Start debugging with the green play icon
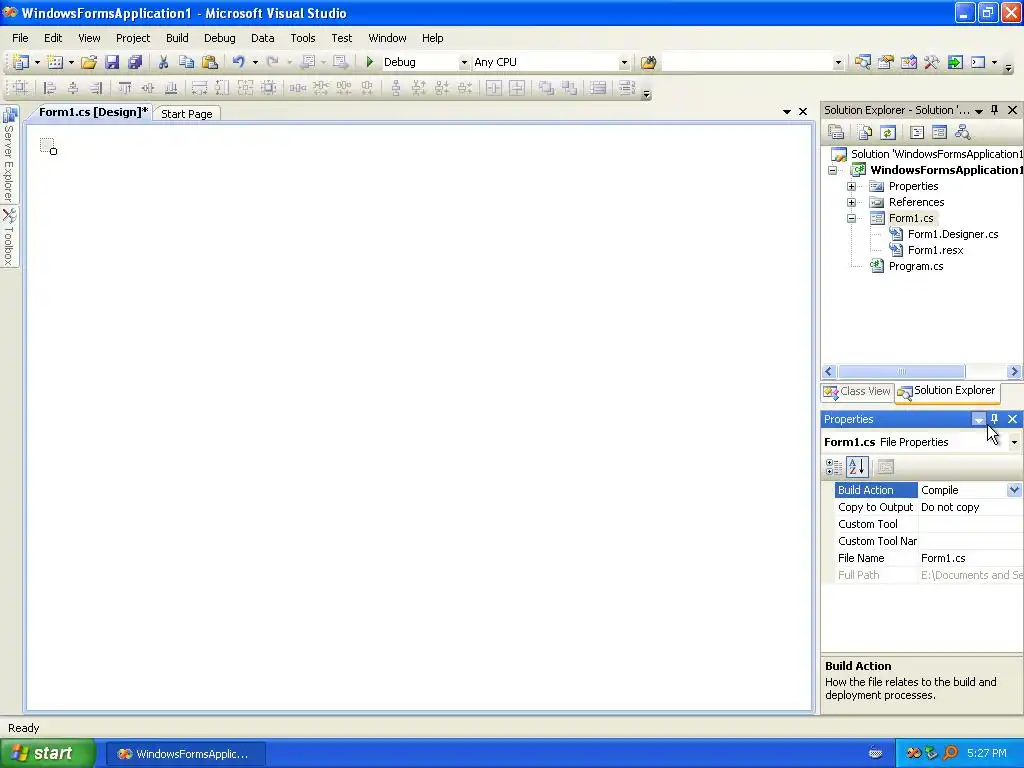1024x768 pixels. 370,62
